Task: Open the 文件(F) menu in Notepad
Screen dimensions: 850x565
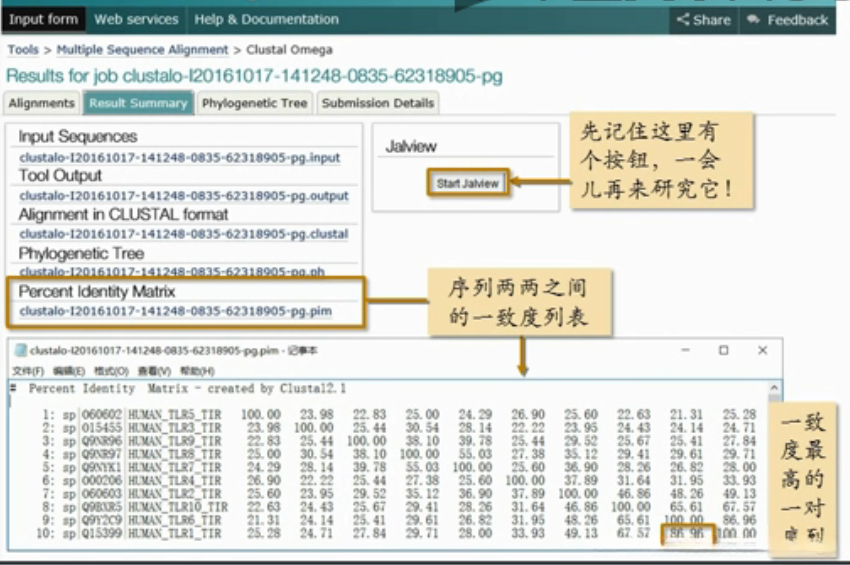Action: pyautogui.click(x=28, y=371)
